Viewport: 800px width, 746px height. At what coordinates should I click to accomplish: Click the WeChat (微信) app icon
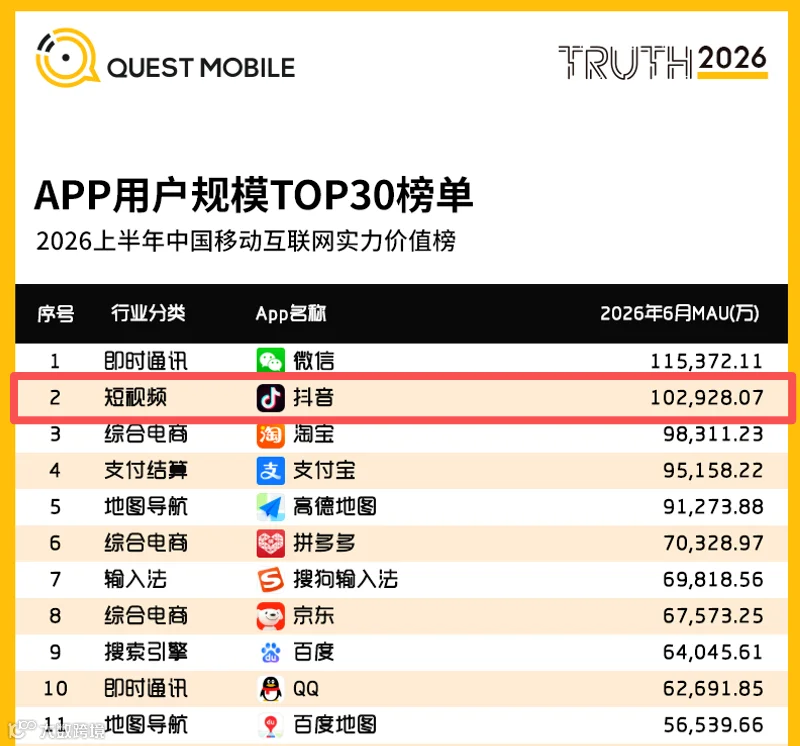pos(270,361)
